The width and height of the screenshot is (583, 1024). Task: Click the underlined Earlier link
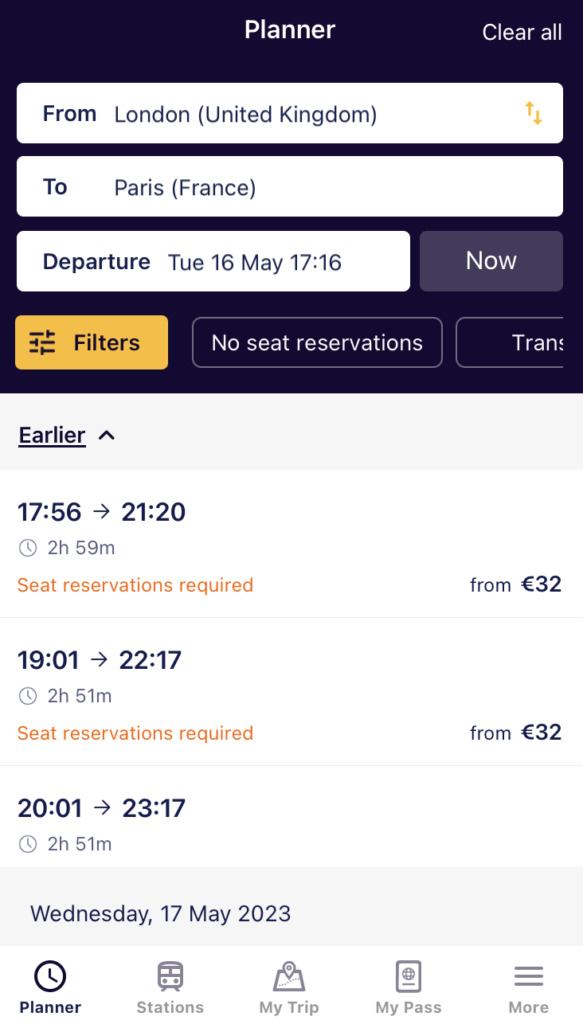(52, 435)
